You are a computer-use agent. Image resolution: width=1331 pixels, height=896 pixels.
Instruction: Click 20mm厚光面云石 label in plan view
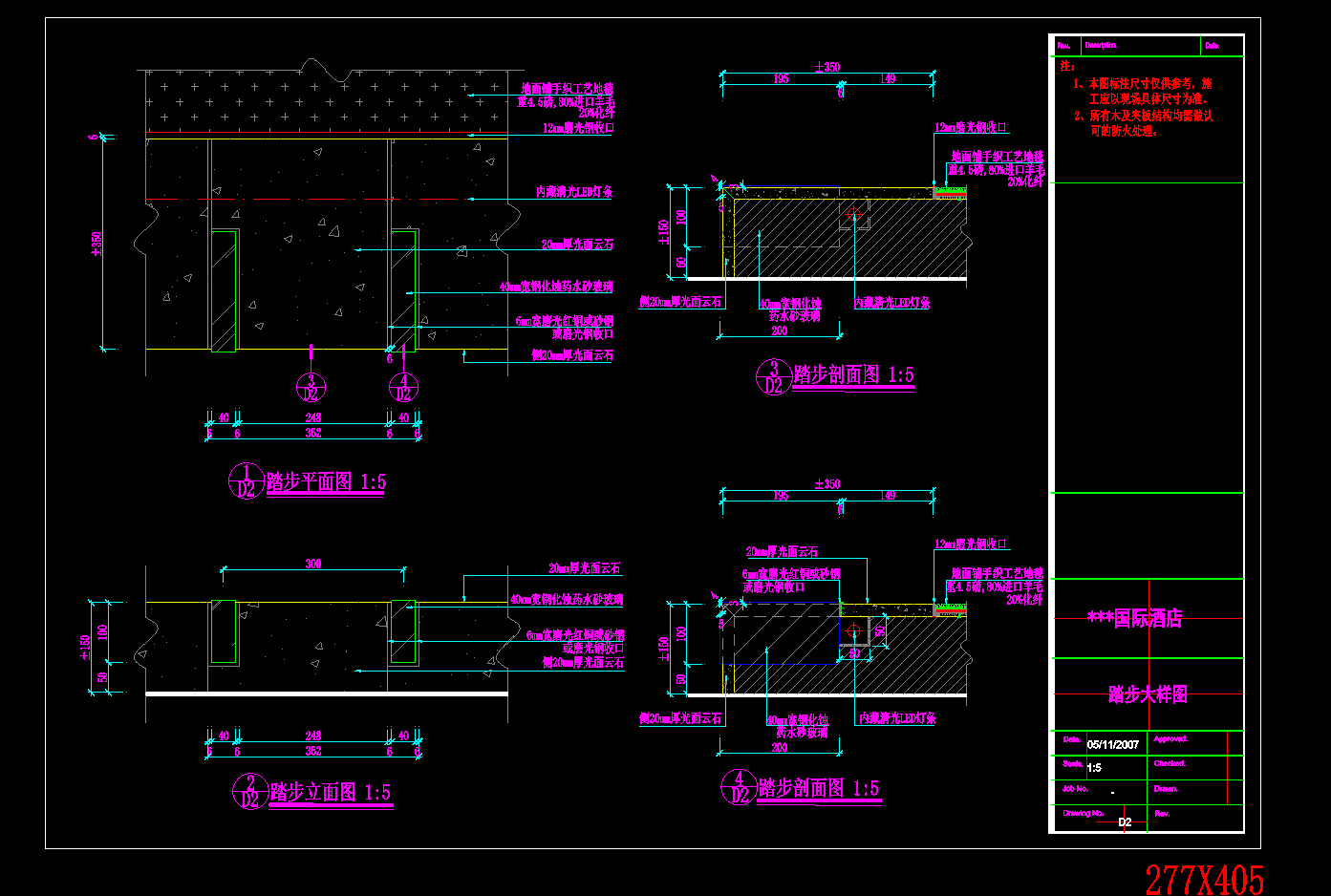578,245
